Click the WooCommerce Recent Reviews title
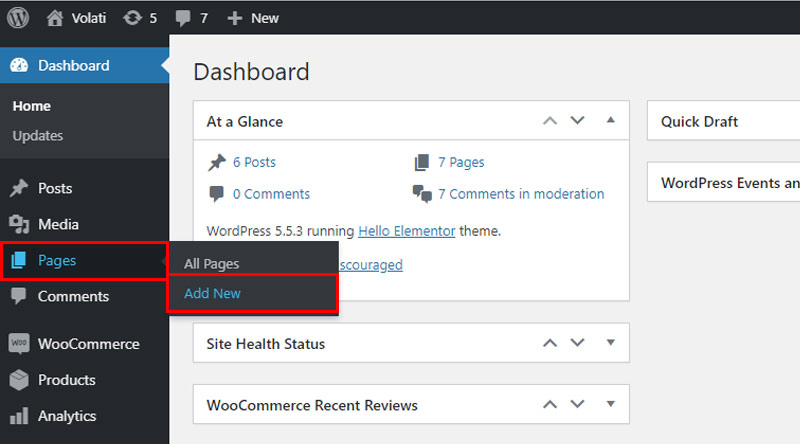The height and width of the screenshot is (444, 800). [312, 405]
